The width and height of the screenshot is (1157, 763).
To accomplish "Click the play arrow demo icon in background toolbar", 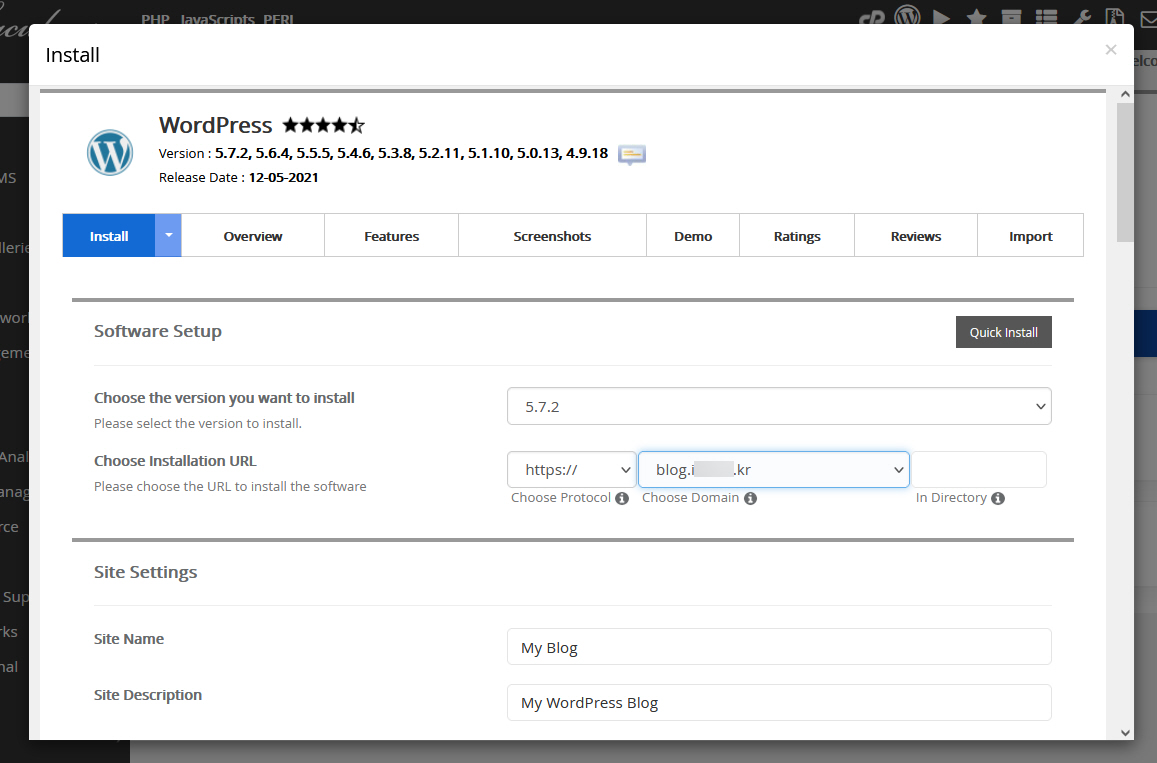I will (942, 17).
